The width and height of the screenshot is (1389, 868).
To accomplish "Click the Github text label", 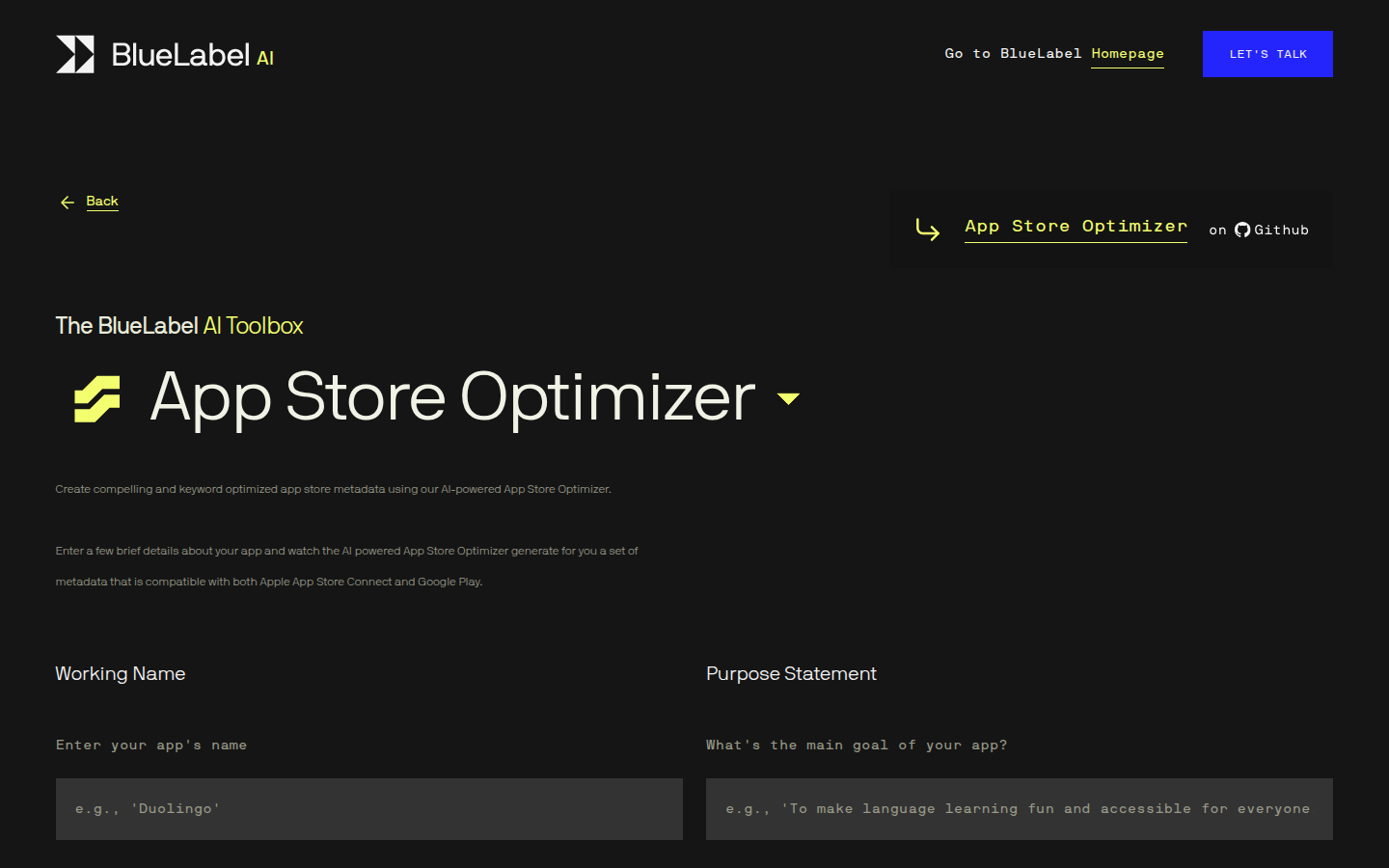I will click(1281, 230).
